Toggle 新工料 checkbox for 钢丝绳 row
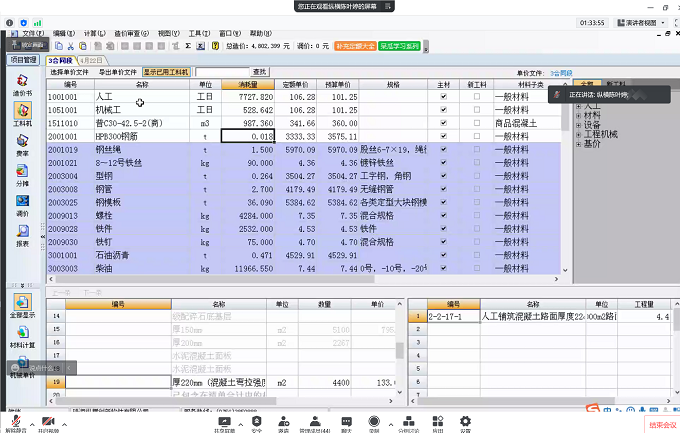The height and width of the screenshot is (433, 680). 475,148
